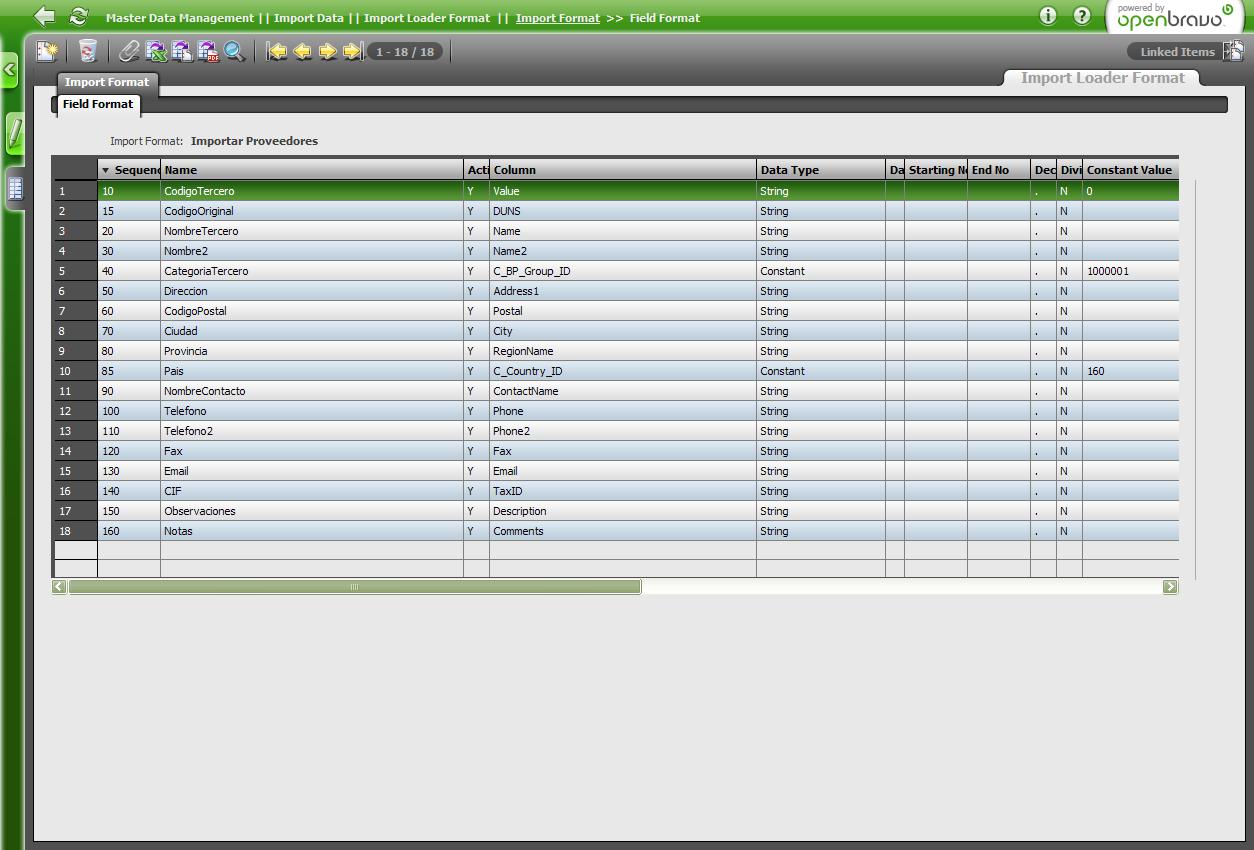The image size is (1254, 850).
Task: Select the CodigoTercero row
Action: (616, 191)
